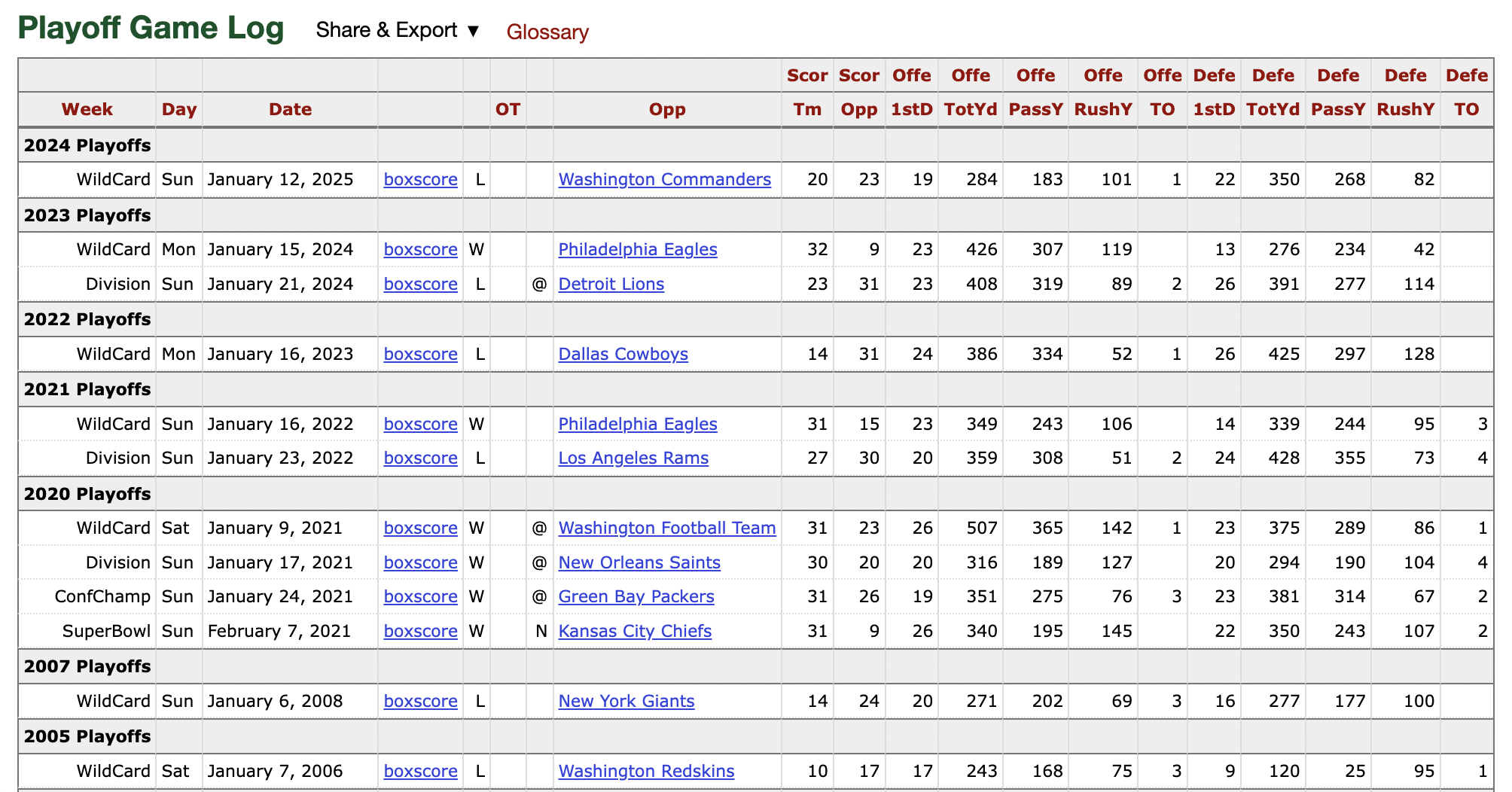1512x792 pixels.
Task: Open boxscore for January 12, 2025 game
Action: click(x=420, y=179)
